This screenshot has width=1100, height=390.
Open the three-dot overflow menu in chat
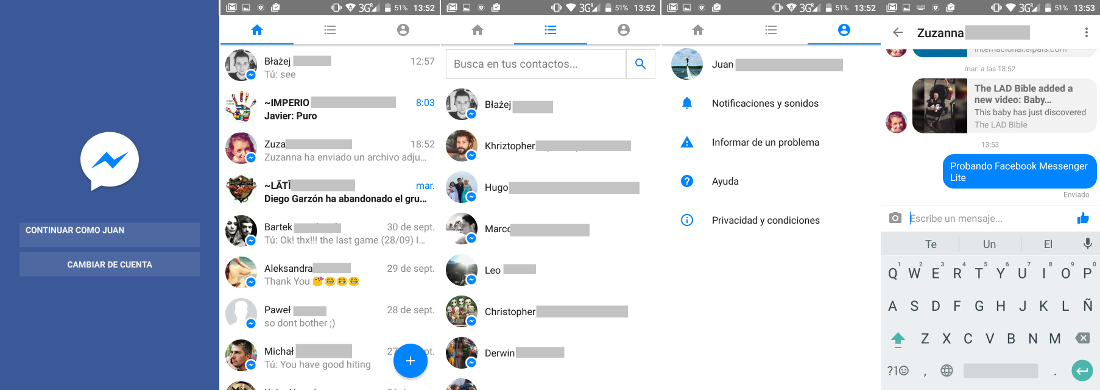point(1087,33)
